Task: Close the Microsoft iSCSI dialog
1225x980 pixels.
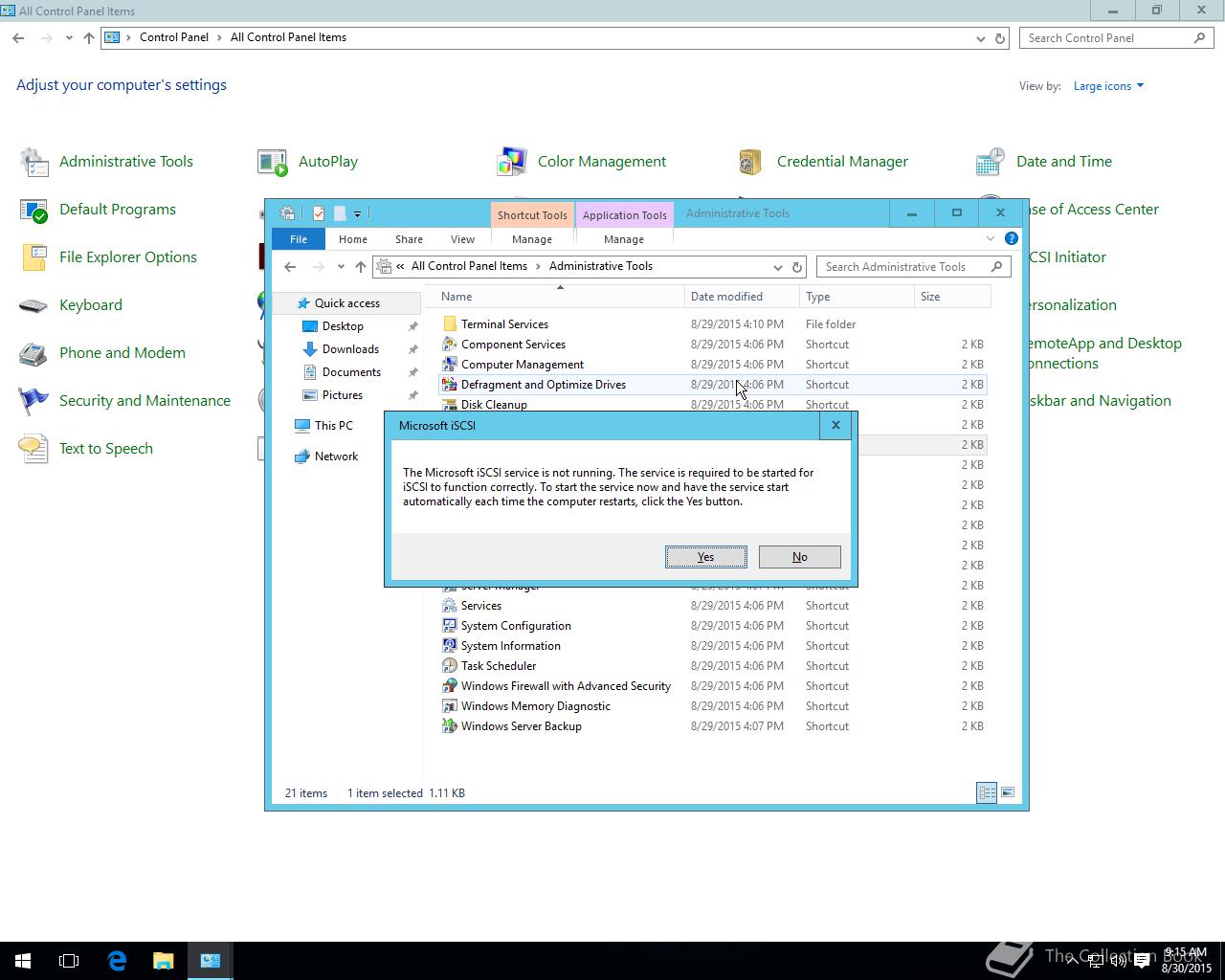Action: pyautogui.click(x=835, y=425)
